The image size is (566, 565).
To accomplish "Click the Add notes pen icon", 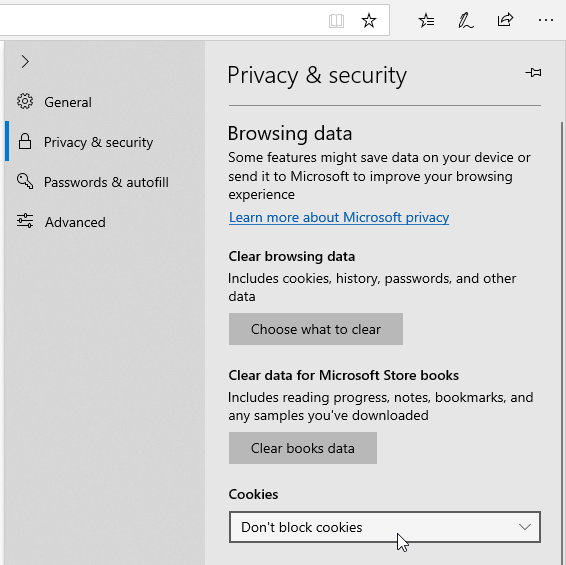I will [465, 20].
